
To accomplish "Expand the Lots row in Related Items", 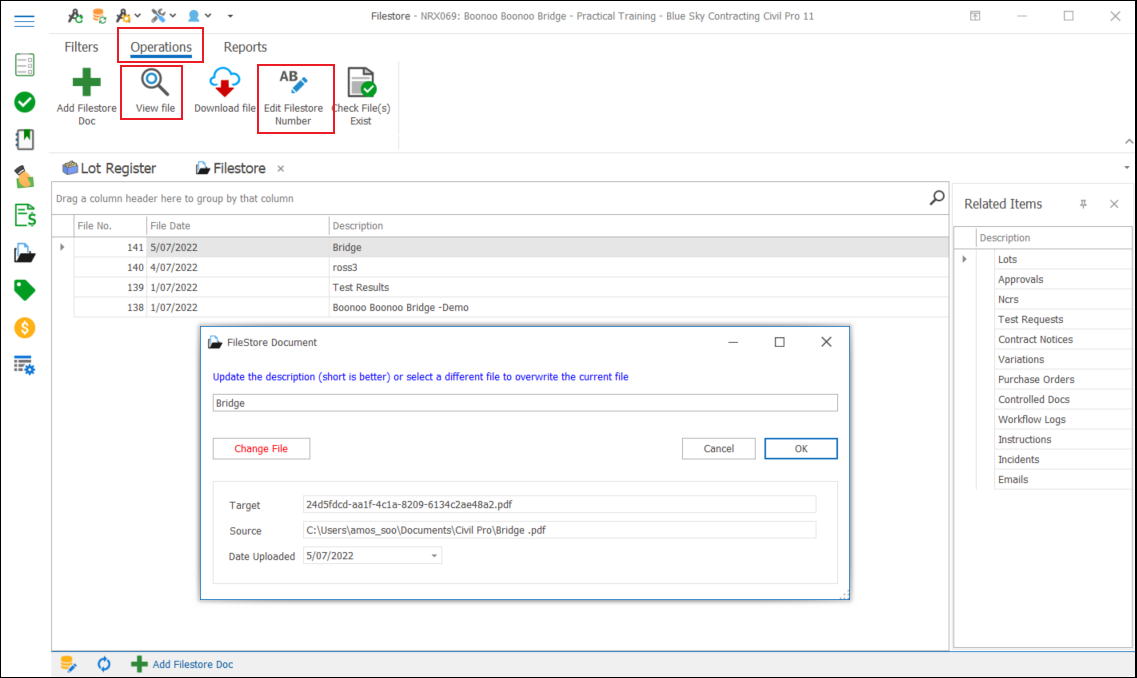I will click(x=965, y=260).
